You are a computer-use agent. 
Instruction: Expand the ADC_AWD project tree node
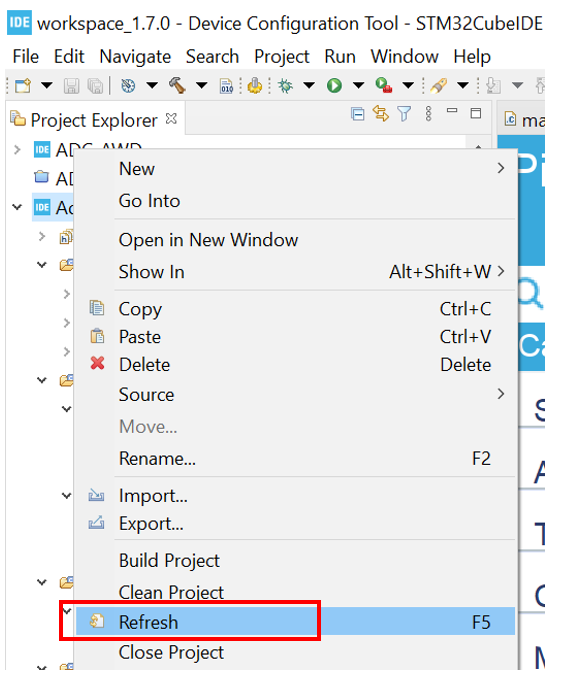[17, 150]
